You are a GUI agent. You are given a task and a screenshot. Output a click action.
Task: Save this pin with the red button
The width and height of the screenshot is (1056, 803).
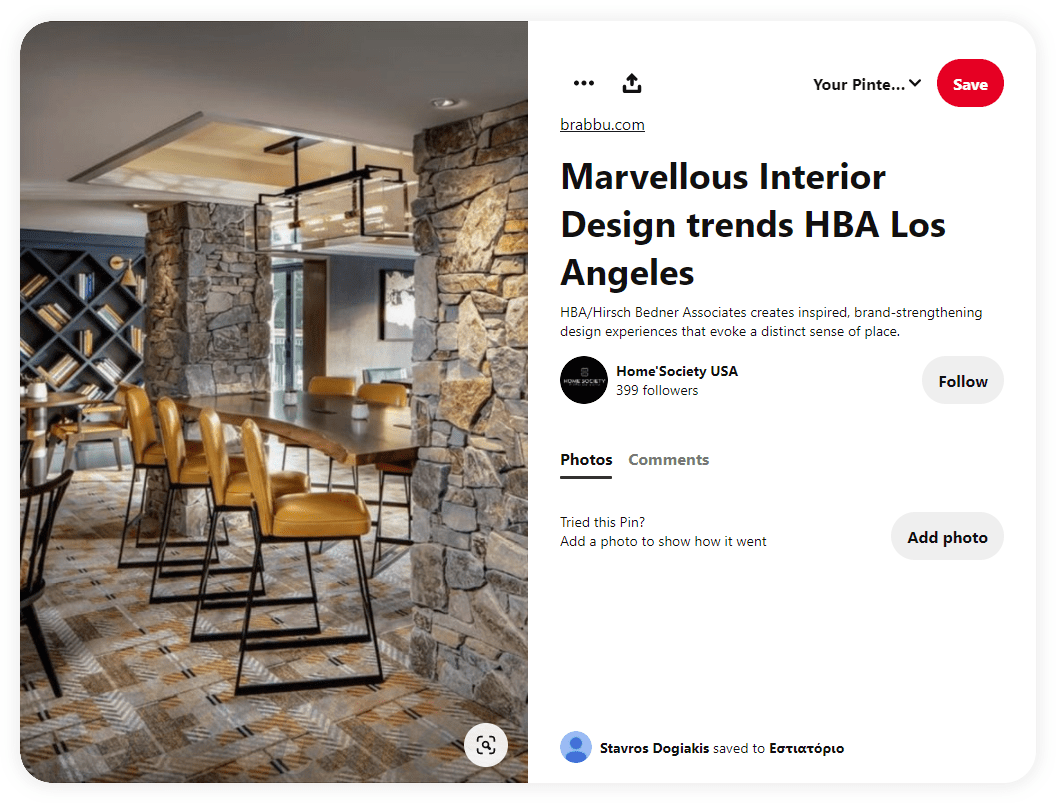pyautogui.click(x=970, y=84)
